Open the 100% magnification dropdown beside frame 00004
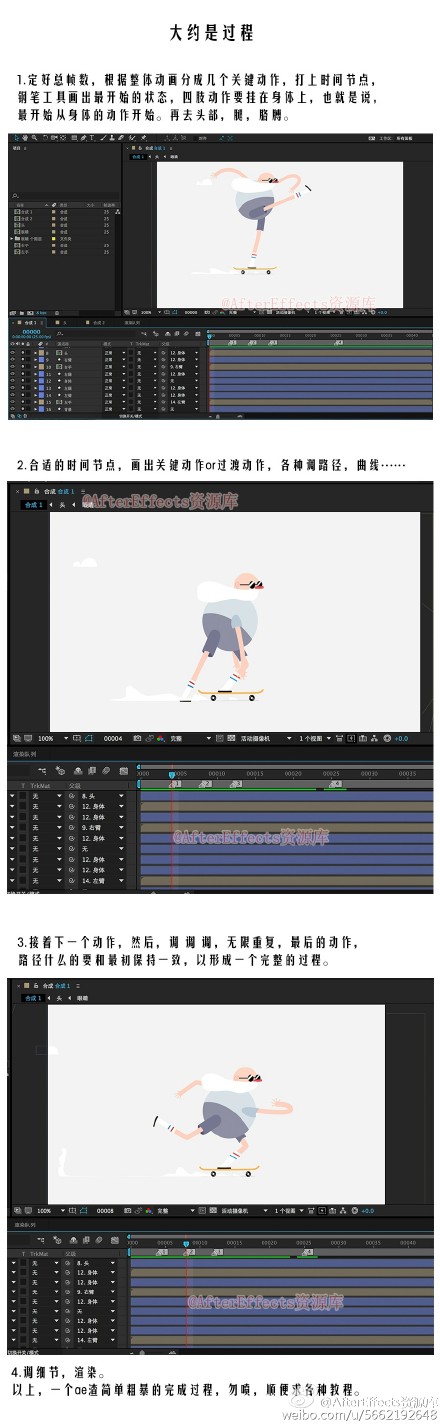 [50, 740]
